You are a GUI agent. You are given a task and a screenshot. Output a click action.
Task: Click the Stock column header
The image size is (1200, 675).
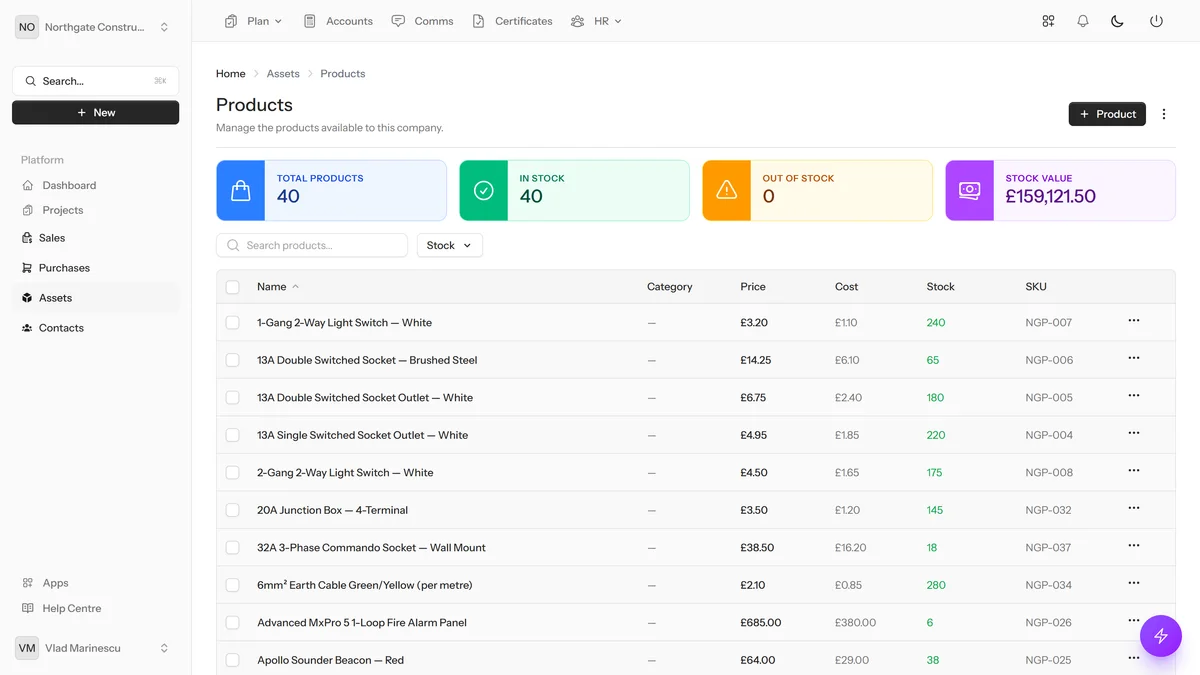[x=941, y=287]
